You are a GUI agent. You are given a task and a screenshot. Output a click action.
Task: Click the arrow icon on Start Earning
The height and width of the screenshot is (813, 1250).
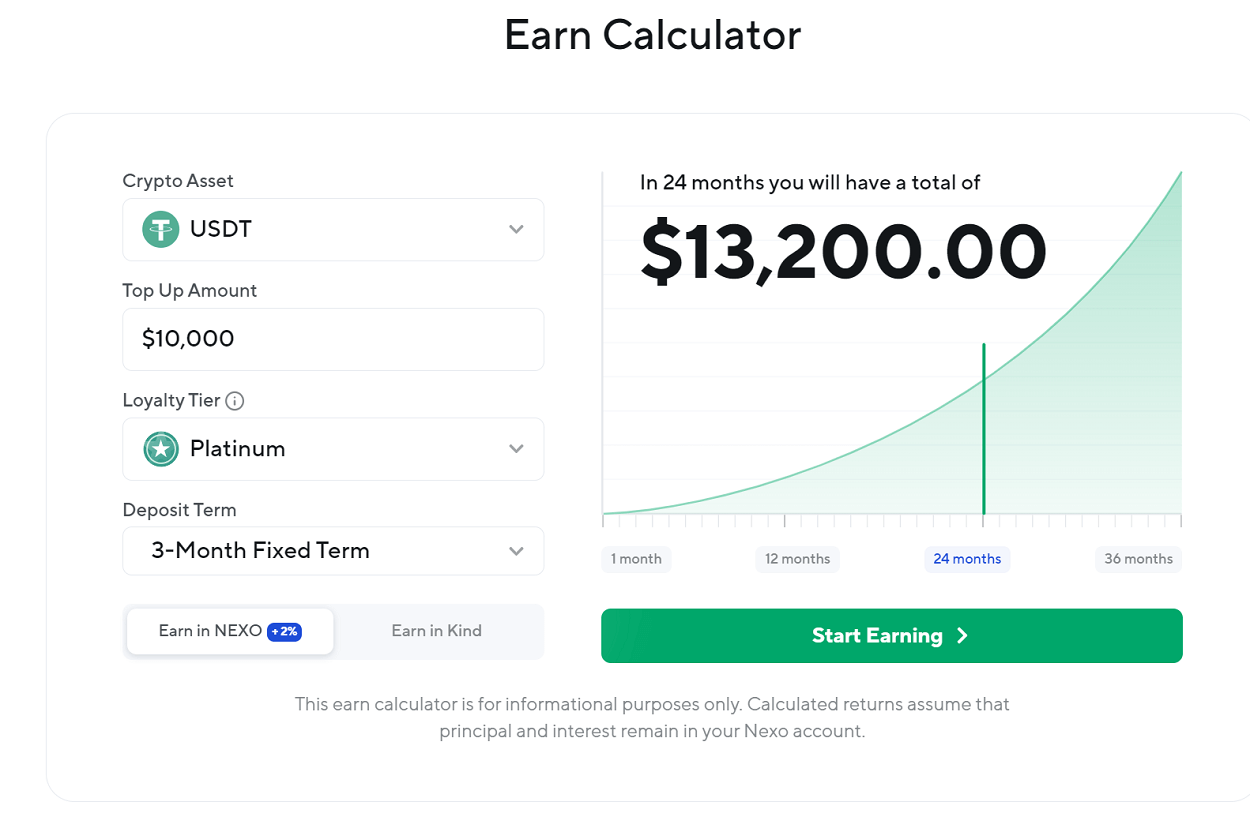coord(962,636)
